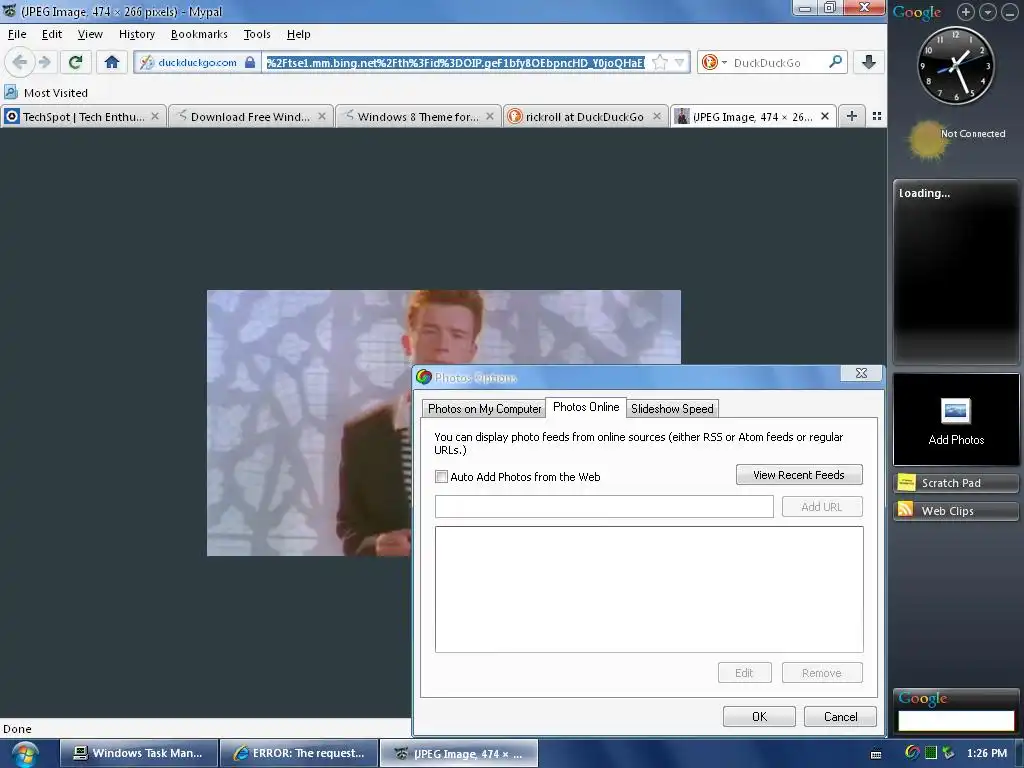
Task: Go back using the browser back arrow
Action: 20,62
